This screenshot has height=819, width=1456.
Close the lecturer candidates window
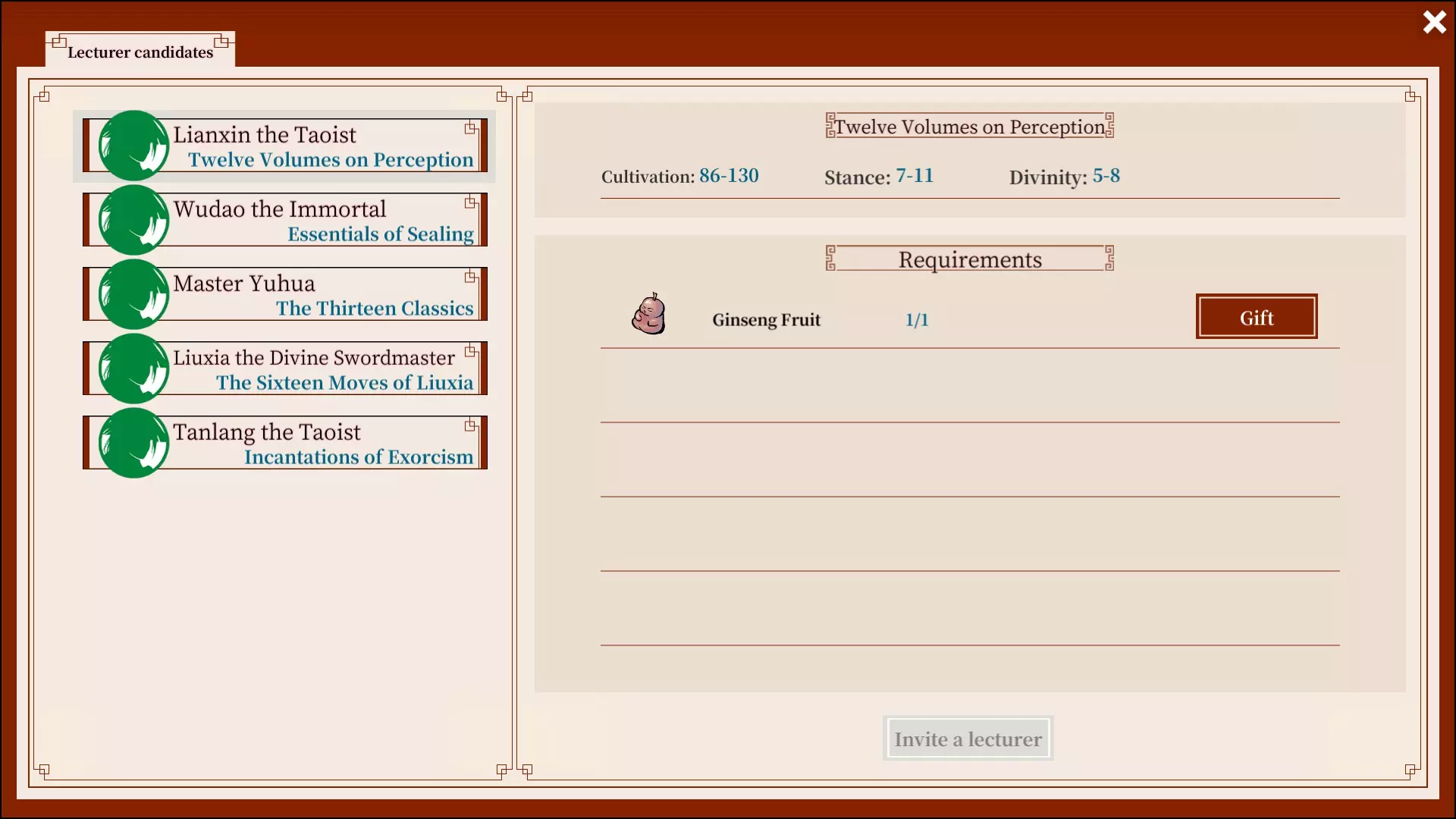pos(1434,22)
